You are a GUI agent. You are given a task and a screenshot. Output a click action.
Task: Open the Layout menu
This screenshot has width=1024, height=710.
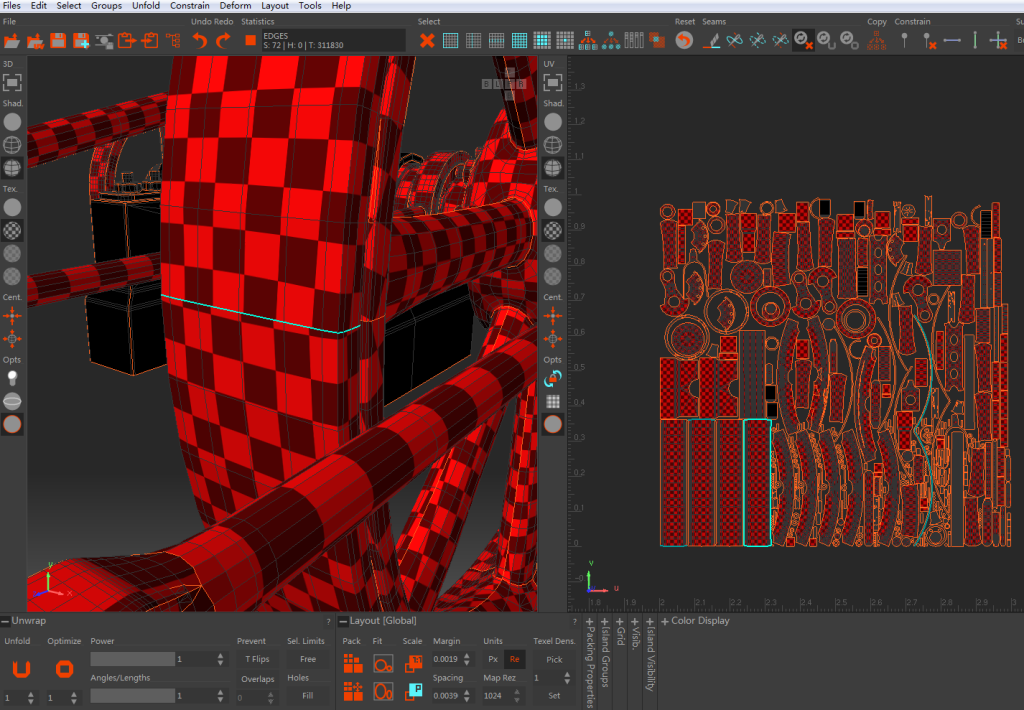[274, 5]
